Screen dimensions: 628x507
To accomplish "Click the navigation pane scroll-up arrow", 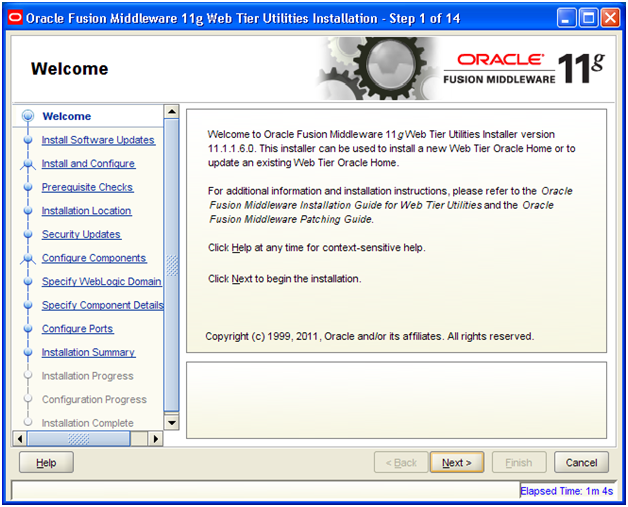I will (x=172, y=111).
